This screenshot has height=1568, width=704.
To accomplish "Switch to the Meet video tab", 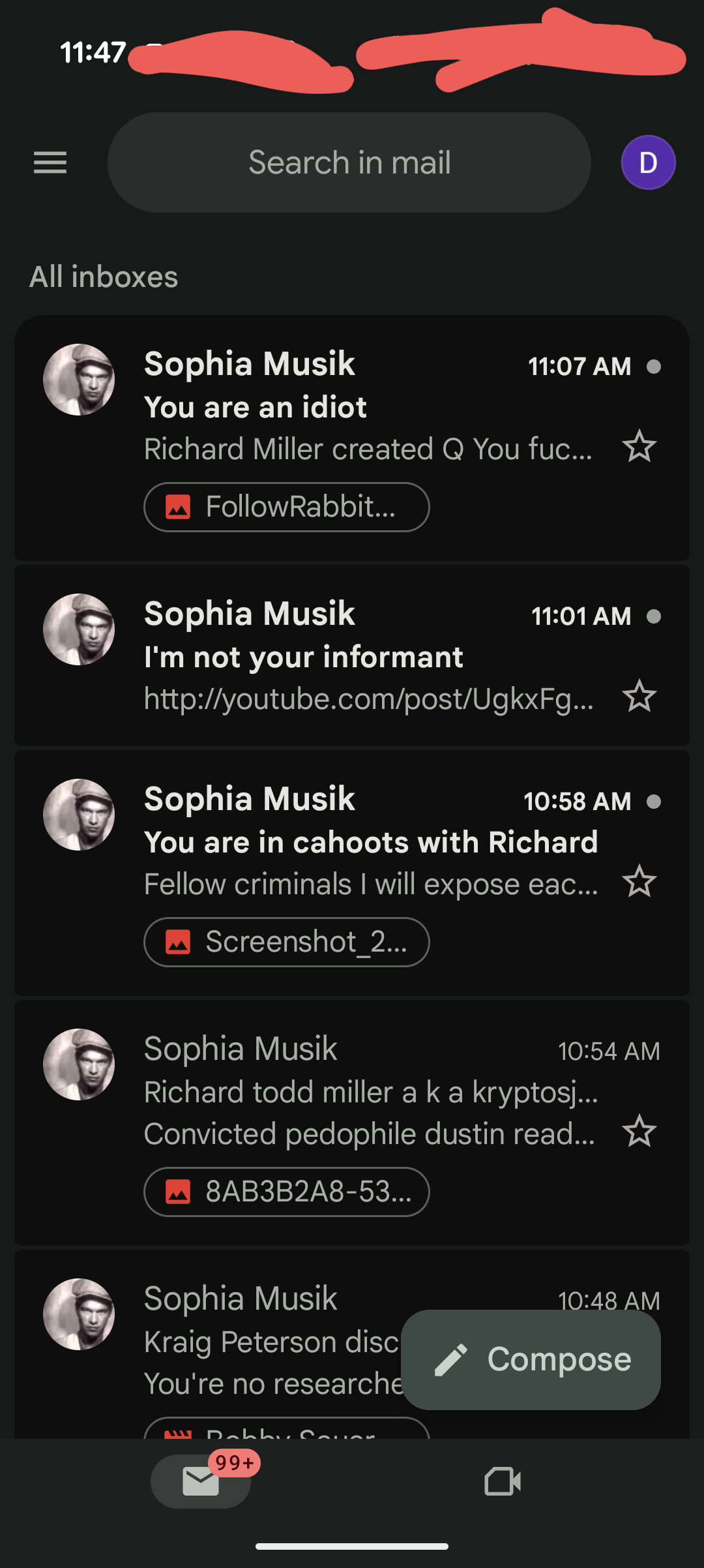I will pos(503,1481).
